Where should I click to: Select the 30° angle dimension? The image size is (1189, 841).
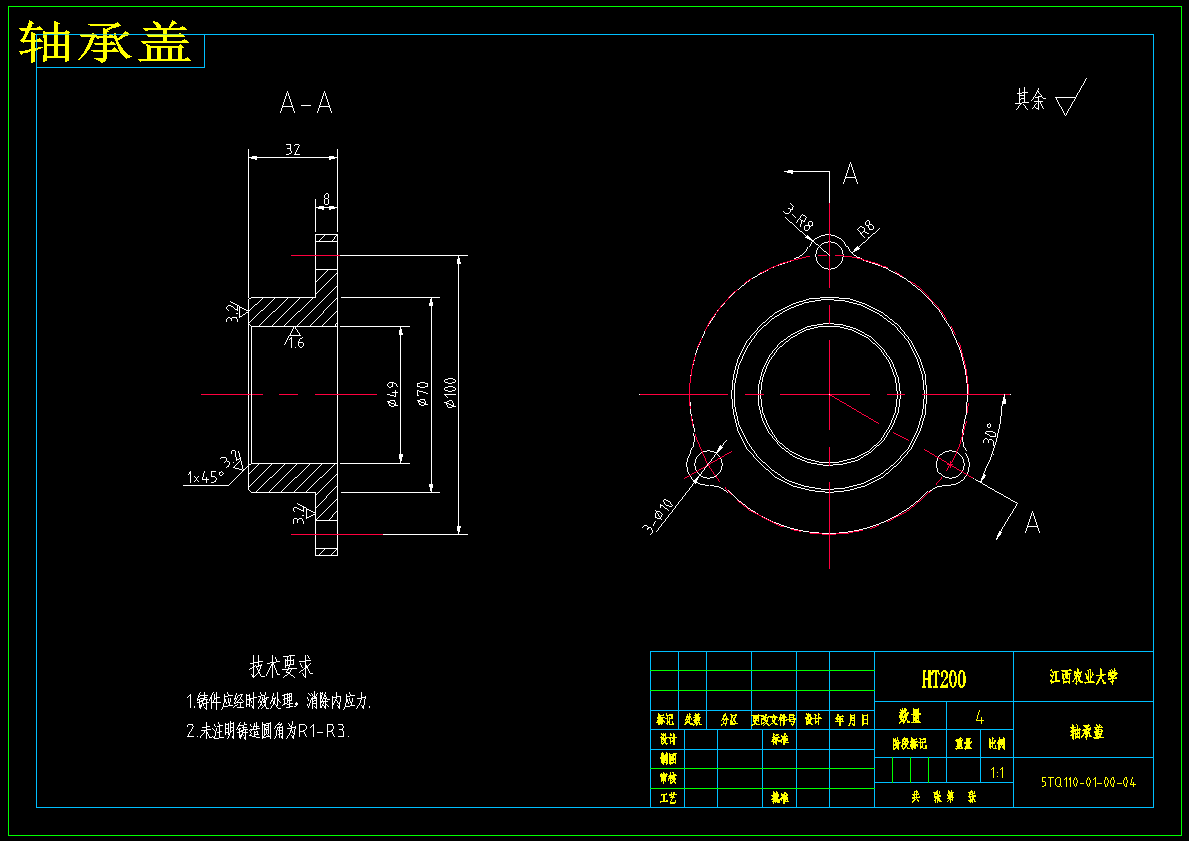pos(992,434)
